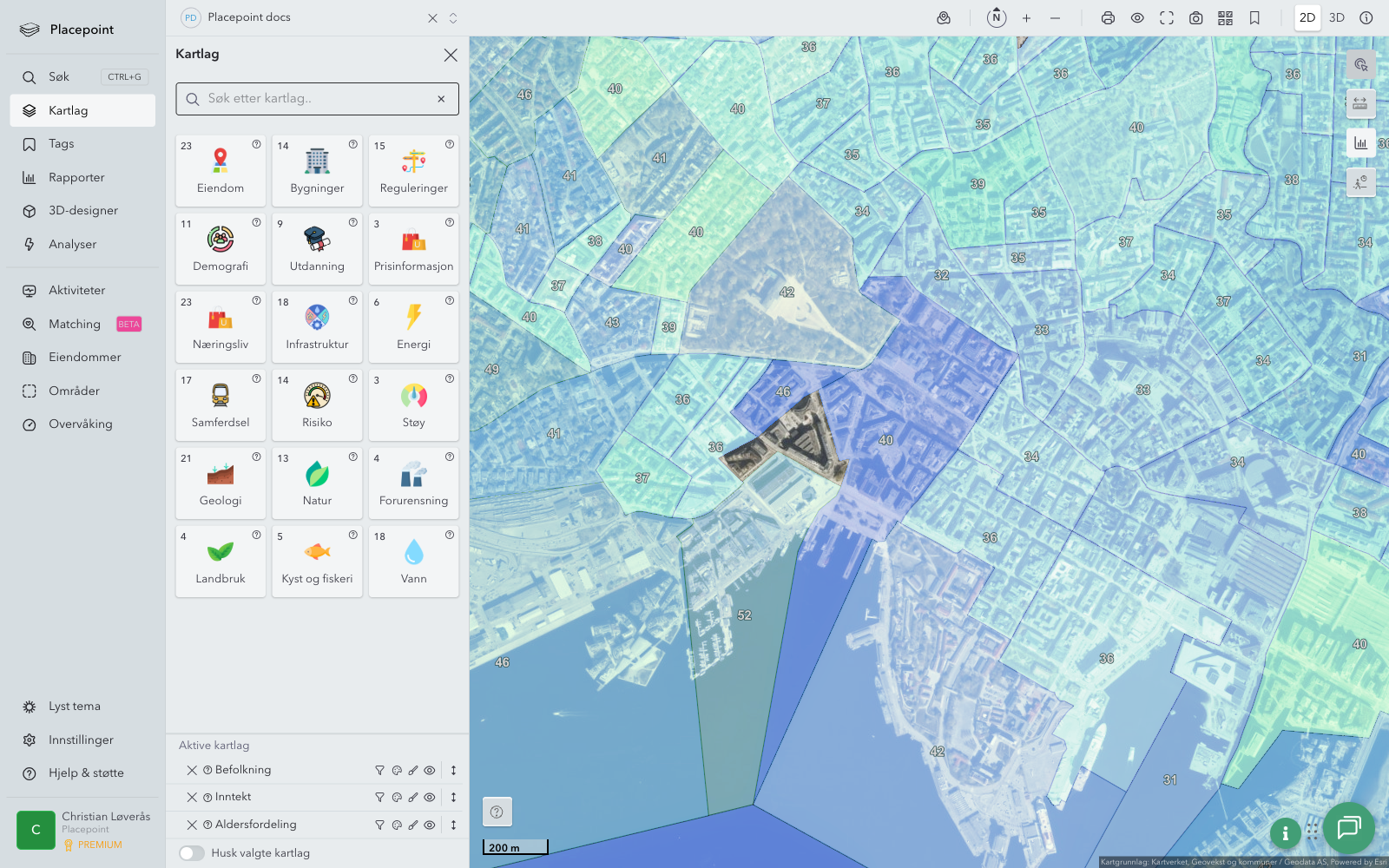The image size is (1389, 868).
Task: Open the bar chart statistics tool
Action: (1360, 143)
